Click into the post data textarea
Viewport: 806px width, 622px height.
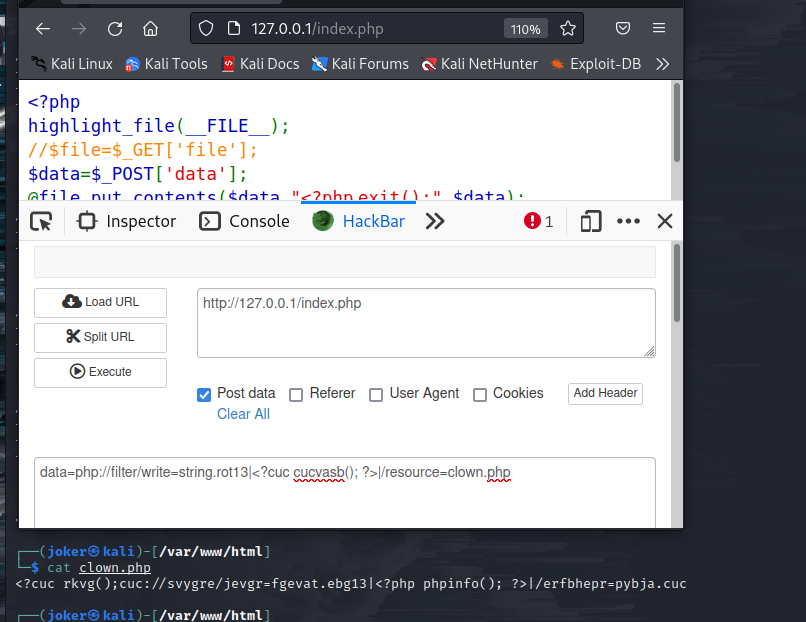pos(345,492)
